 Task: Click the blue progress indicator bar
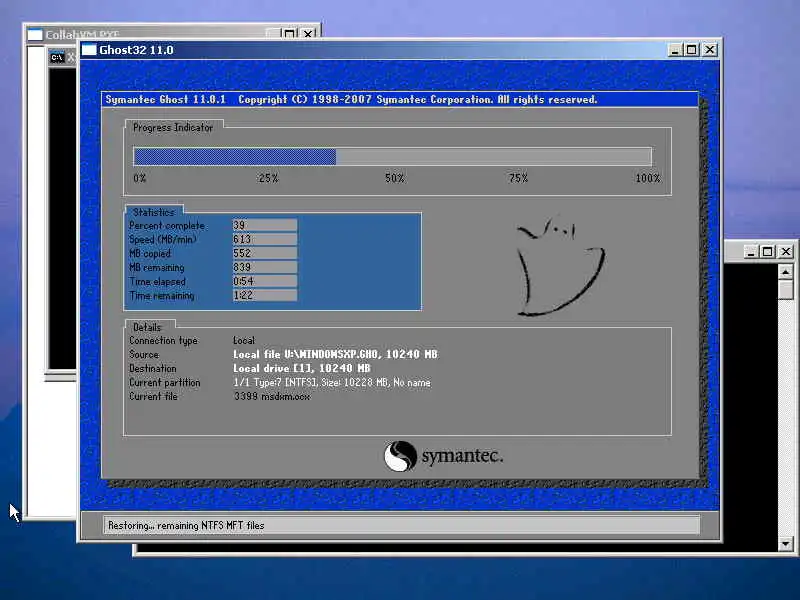click(235, 157)
